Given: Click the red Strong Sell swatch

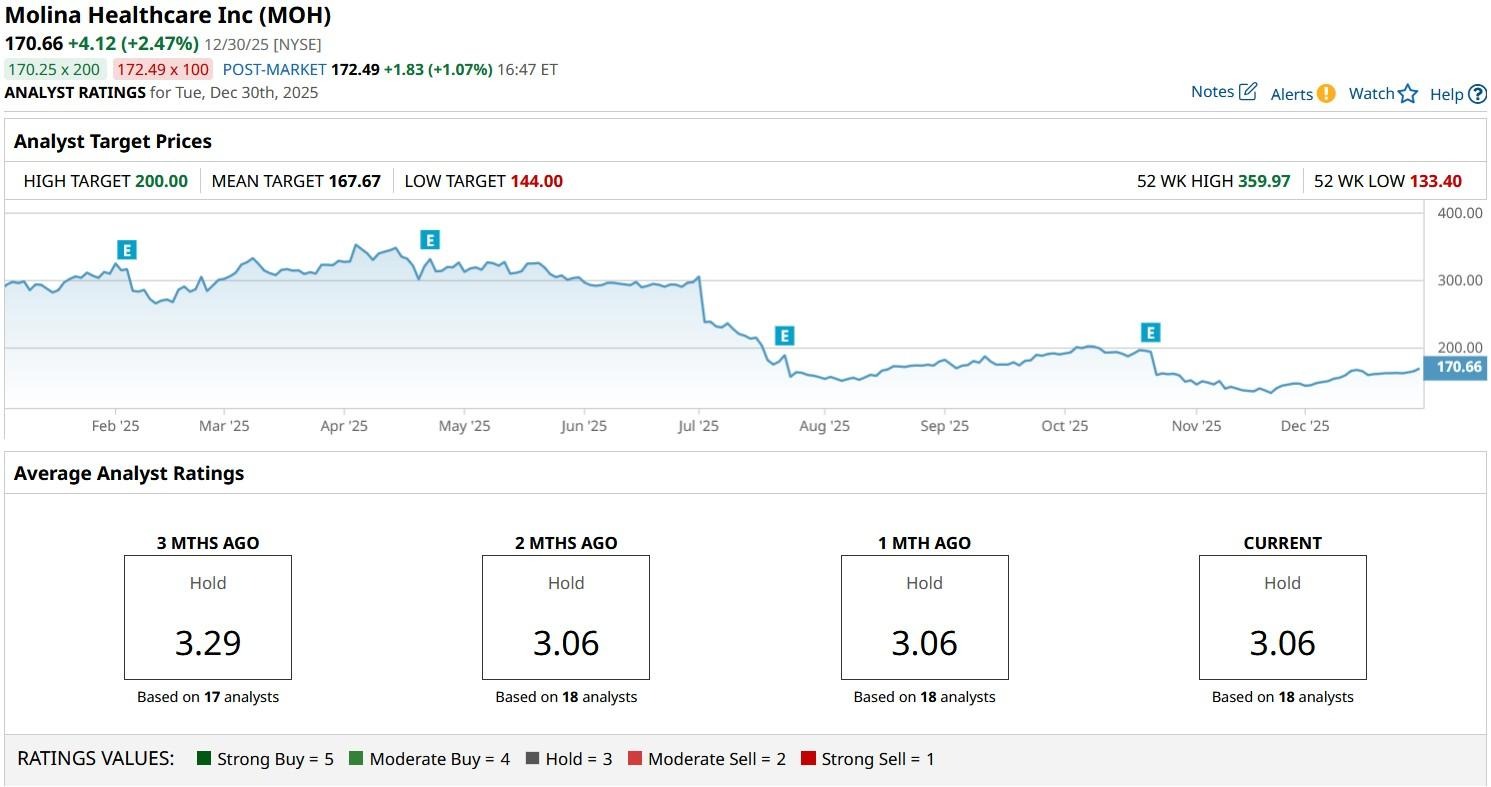Looking at the screenshot, I should [x=808, y=759].
